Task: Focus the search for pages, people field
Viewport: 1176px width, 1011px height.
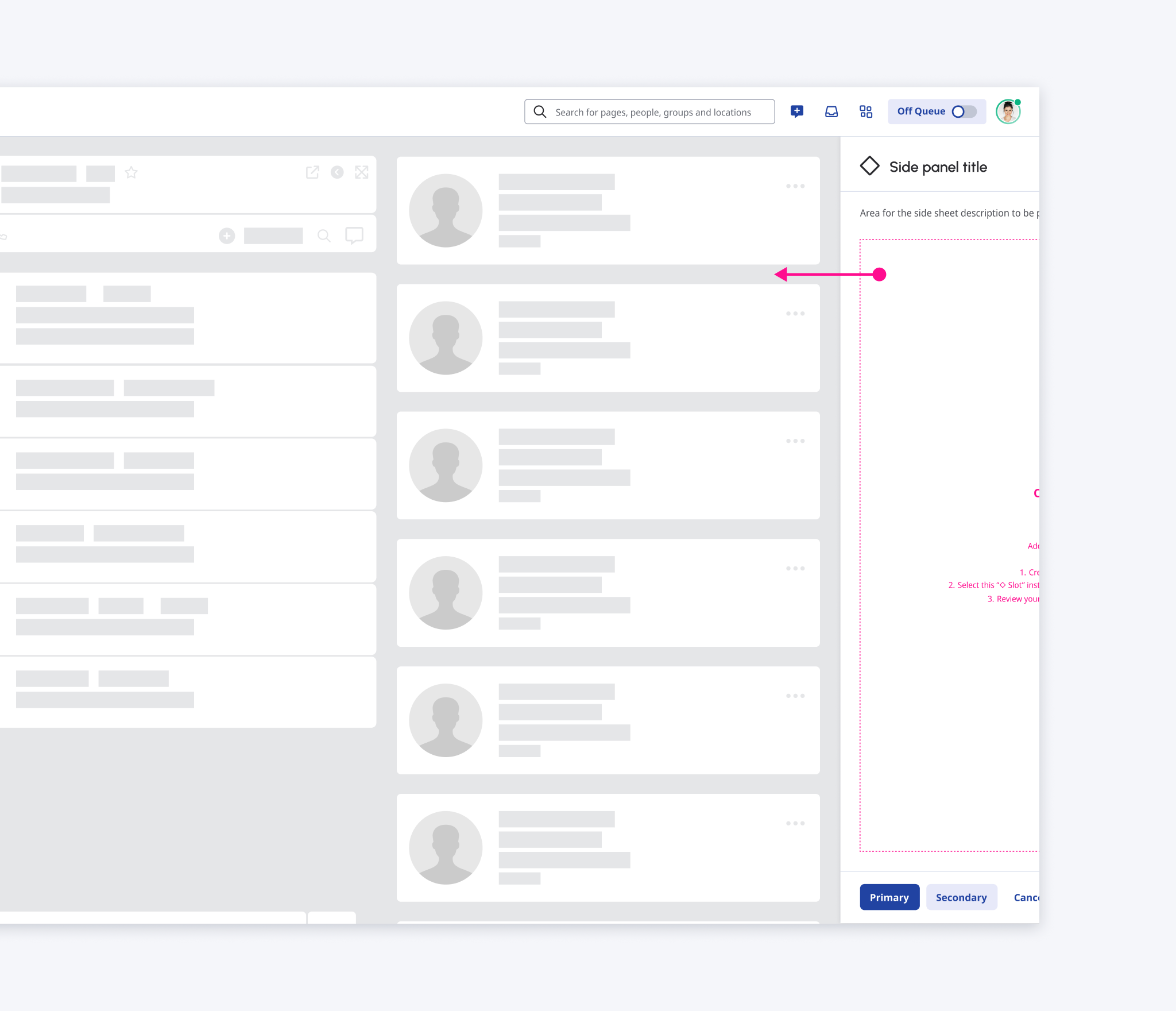Action: point(649,111)
